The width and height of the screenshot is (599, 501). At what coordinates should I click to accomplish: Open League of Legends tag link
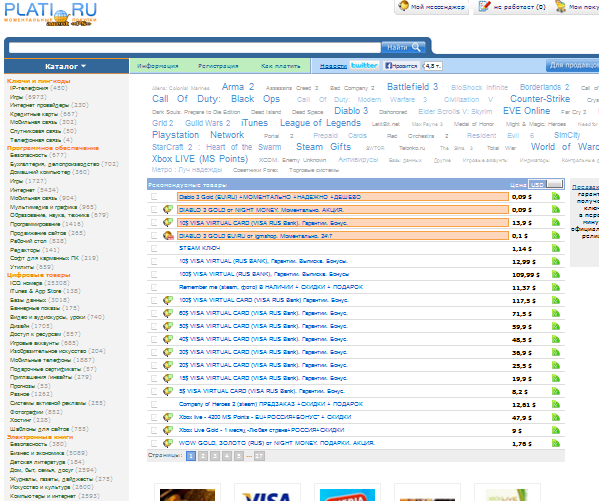[321, 123]
